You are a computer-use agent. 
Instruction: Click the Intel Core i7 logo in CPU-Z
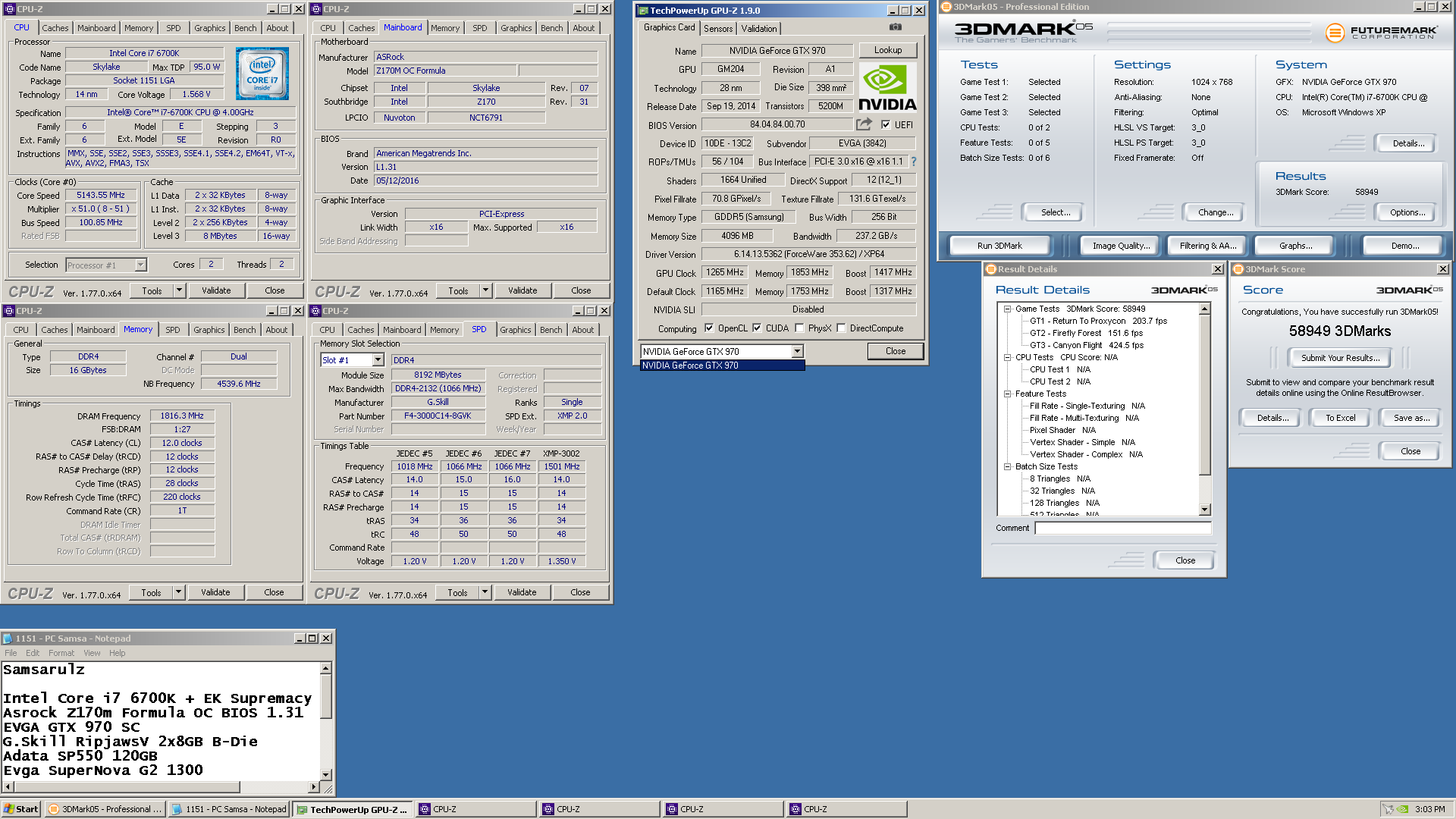coord(262,74)
